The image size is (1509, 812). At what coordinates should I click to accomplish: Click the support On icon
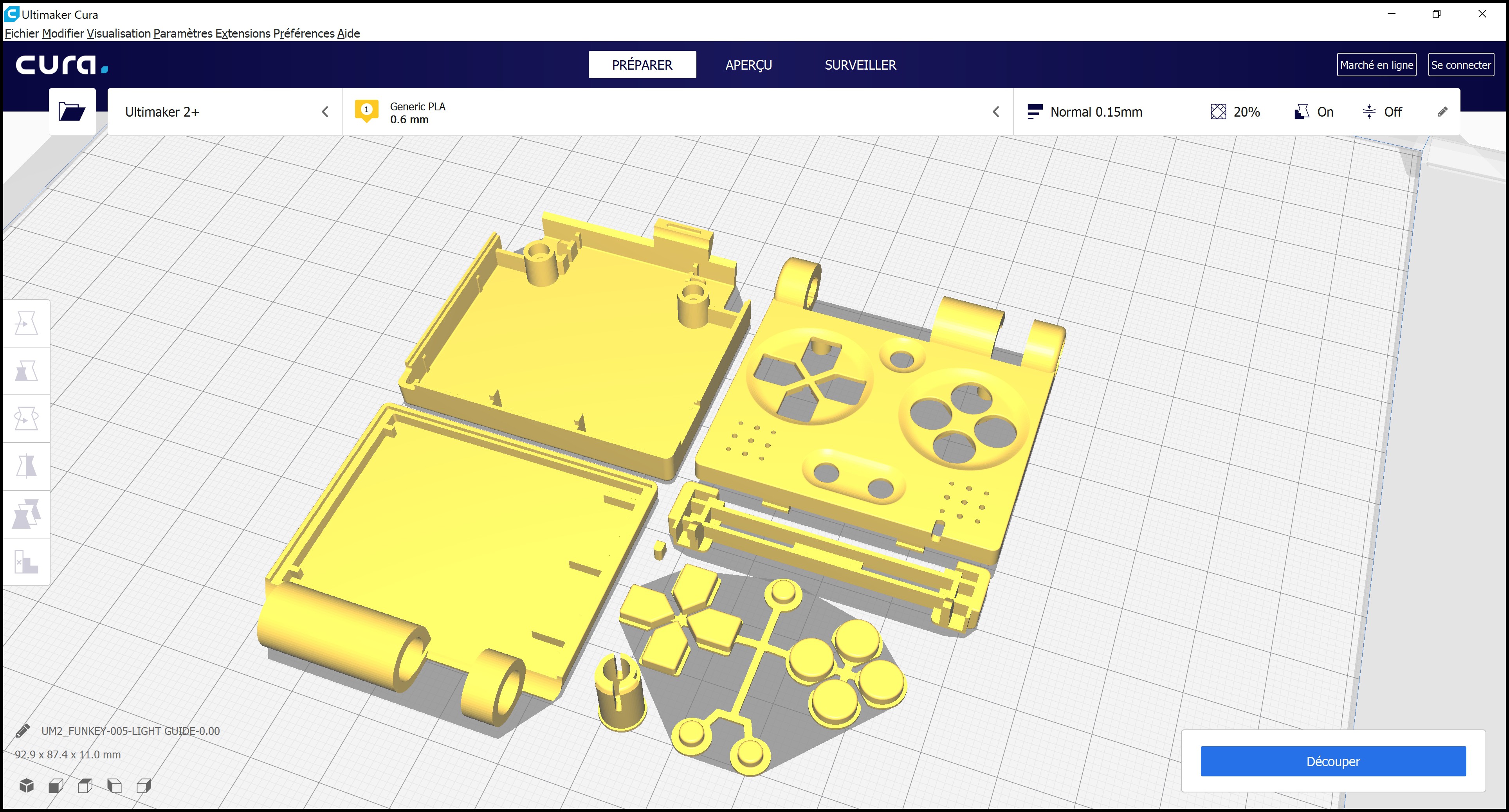(x=1301, y=111)
